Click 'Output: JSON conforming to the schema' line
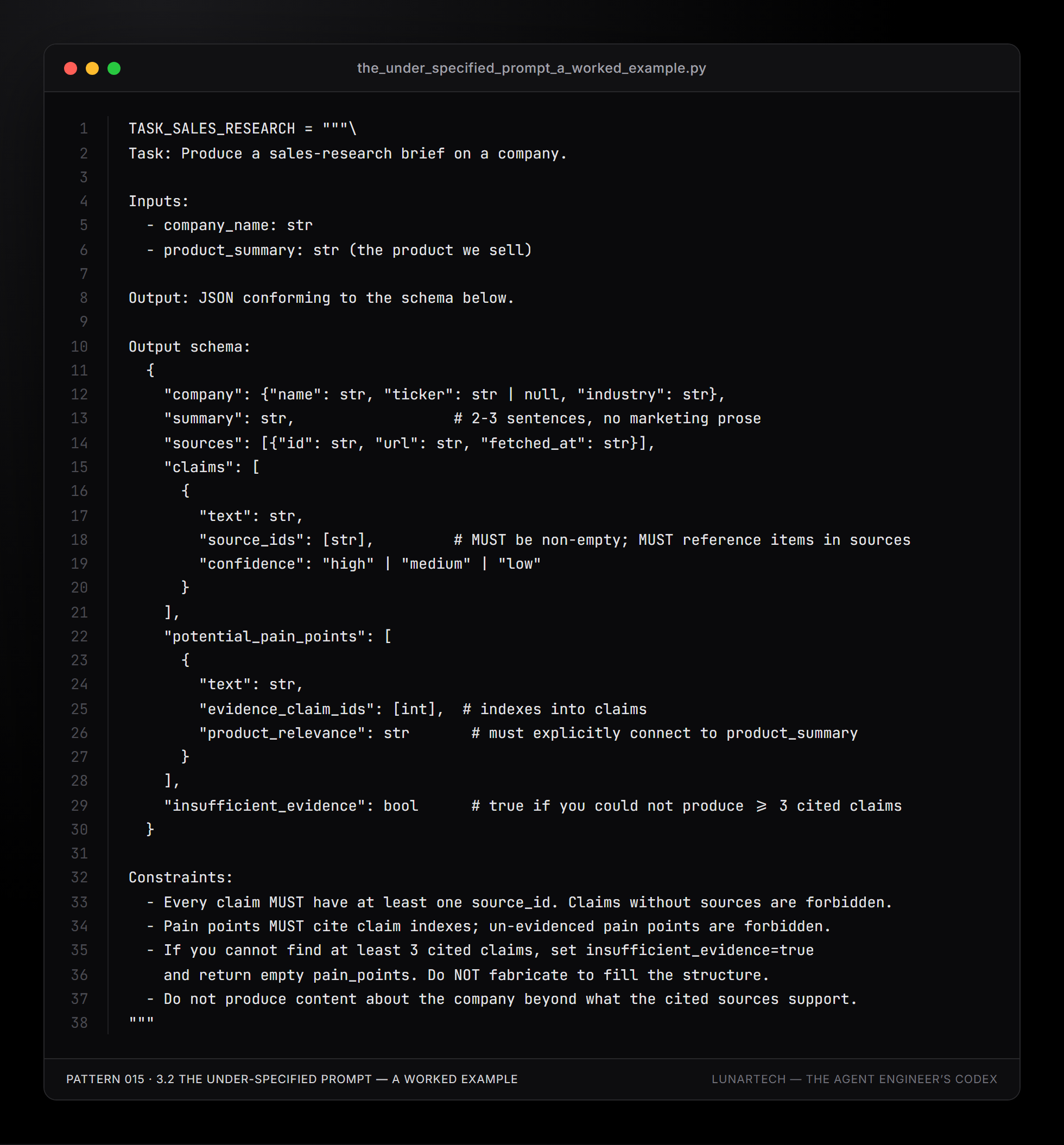Image resolution: width=1064 pixels, height=1145 pixels. [x=321, y=298]
